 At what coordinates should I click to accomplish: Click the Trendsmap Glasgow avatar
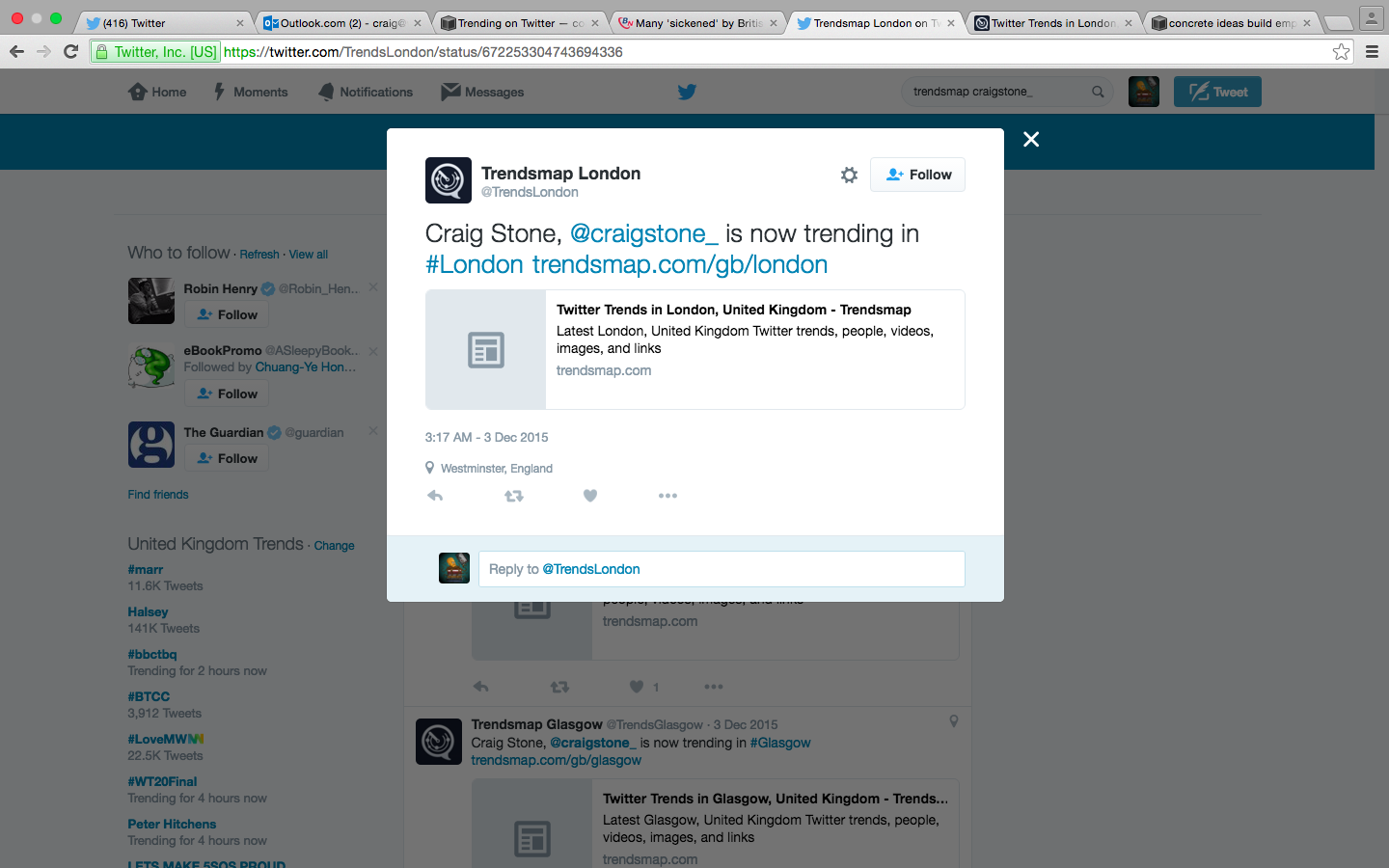(439, 742)
